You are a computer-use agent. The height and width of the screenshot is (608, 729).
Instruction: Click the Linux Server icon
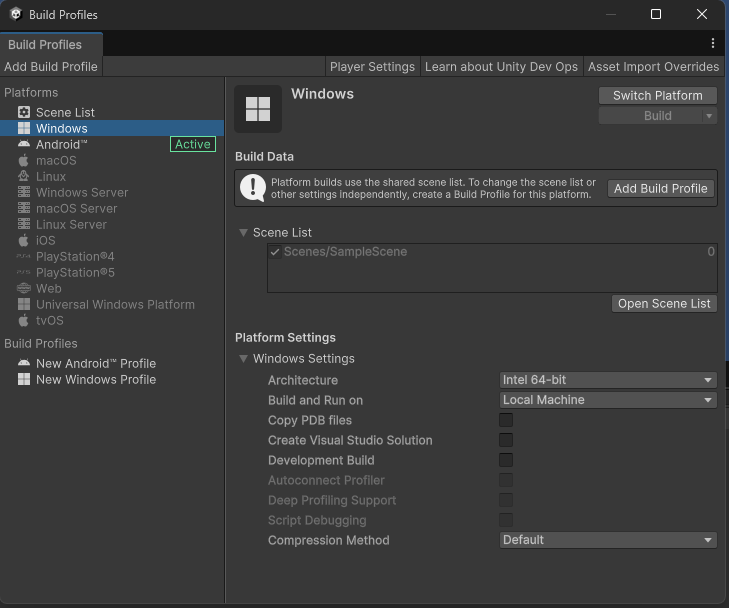(24, 225)
